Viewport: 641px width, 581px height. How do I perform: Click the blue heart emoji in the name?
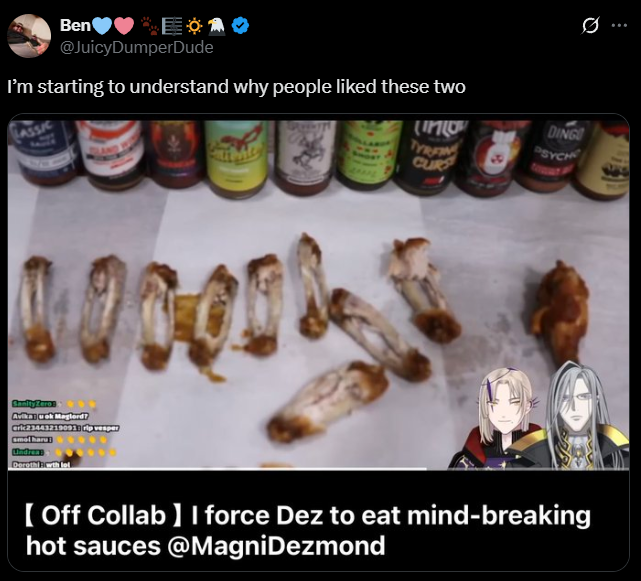[x=102, y=26]
